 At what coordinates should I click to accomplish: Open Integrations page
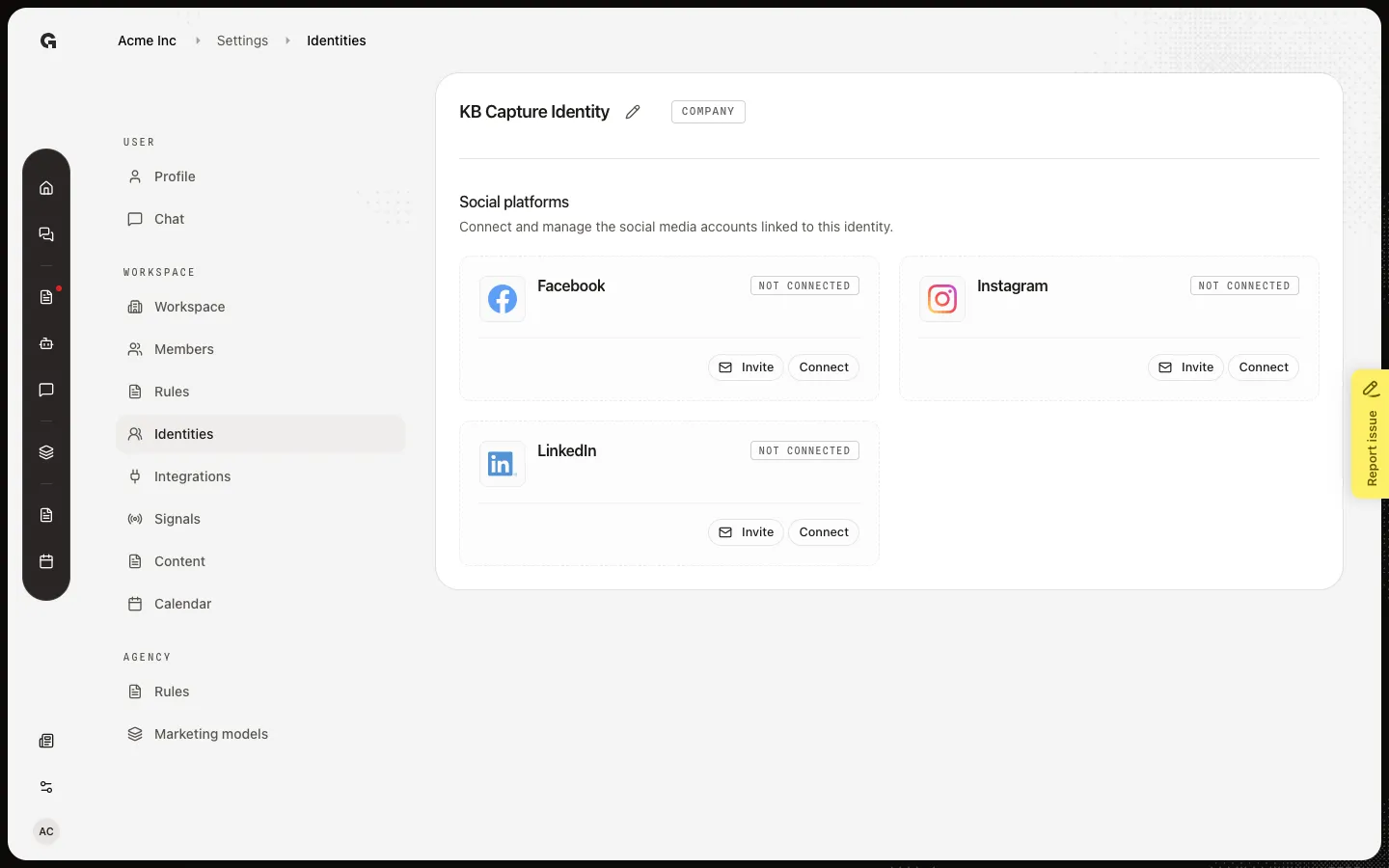[x=260, y=476]
